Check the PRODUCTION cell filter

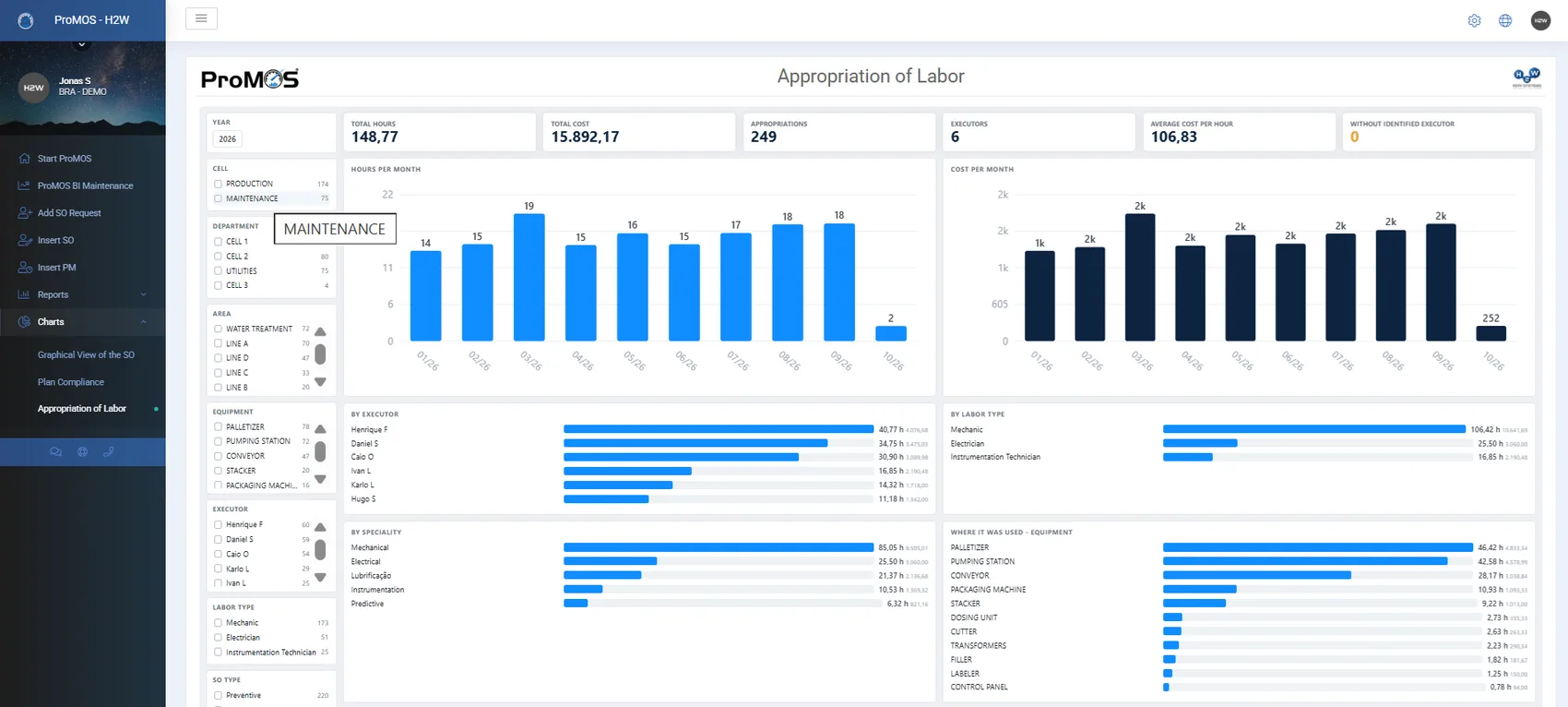pyautogui.click(x=218, y=184)
